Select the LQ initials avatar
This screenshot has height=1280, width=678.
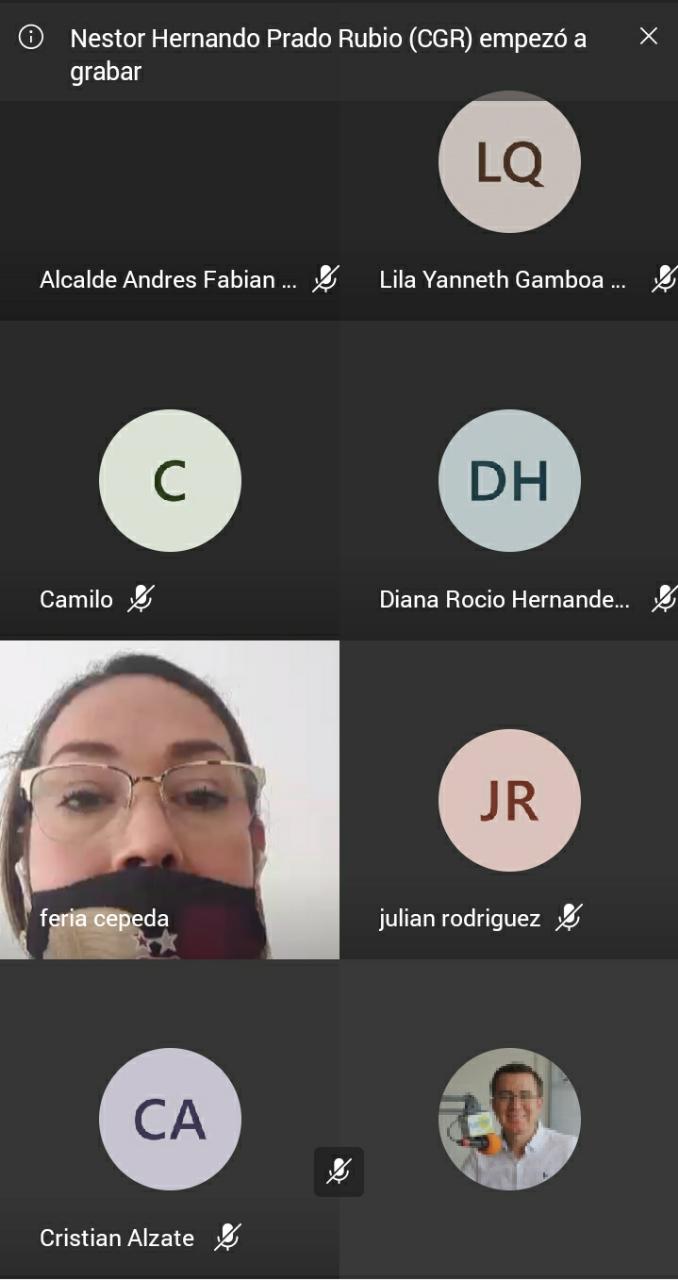pos(509,163)
